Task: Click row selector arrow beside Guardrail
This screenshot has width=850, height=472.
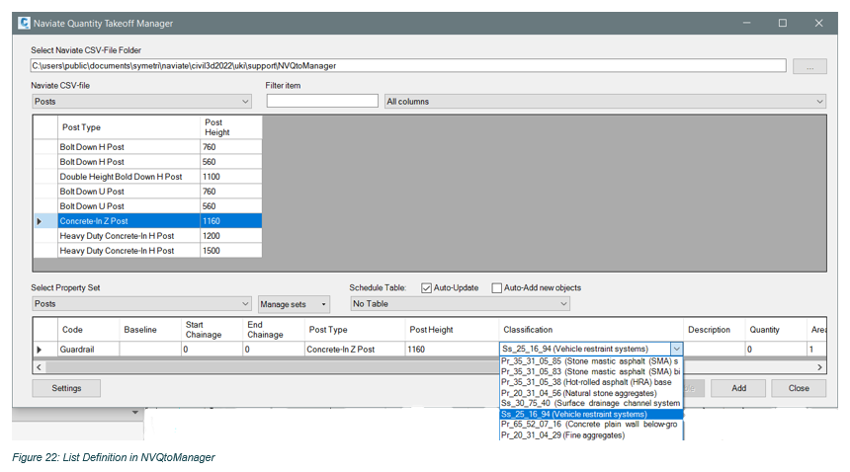Action: click(x=39, y=350)
